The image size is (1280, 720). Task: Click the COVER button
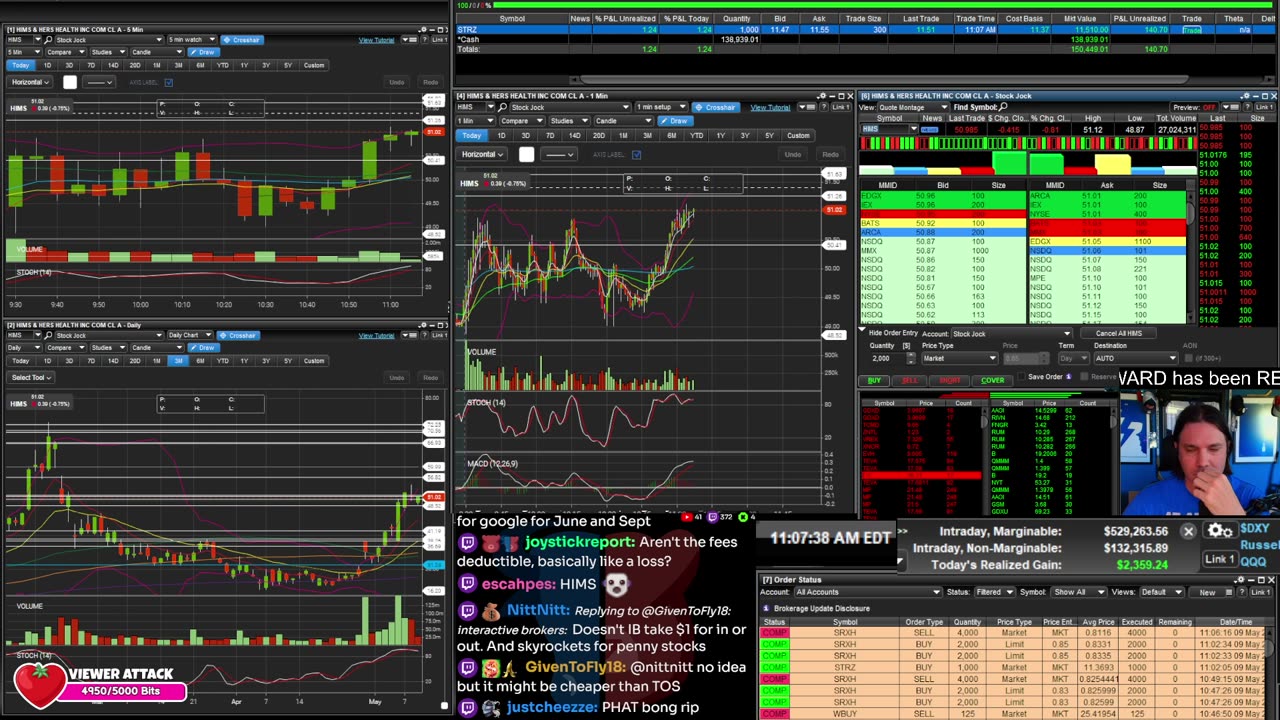click(x=992, y=381)
